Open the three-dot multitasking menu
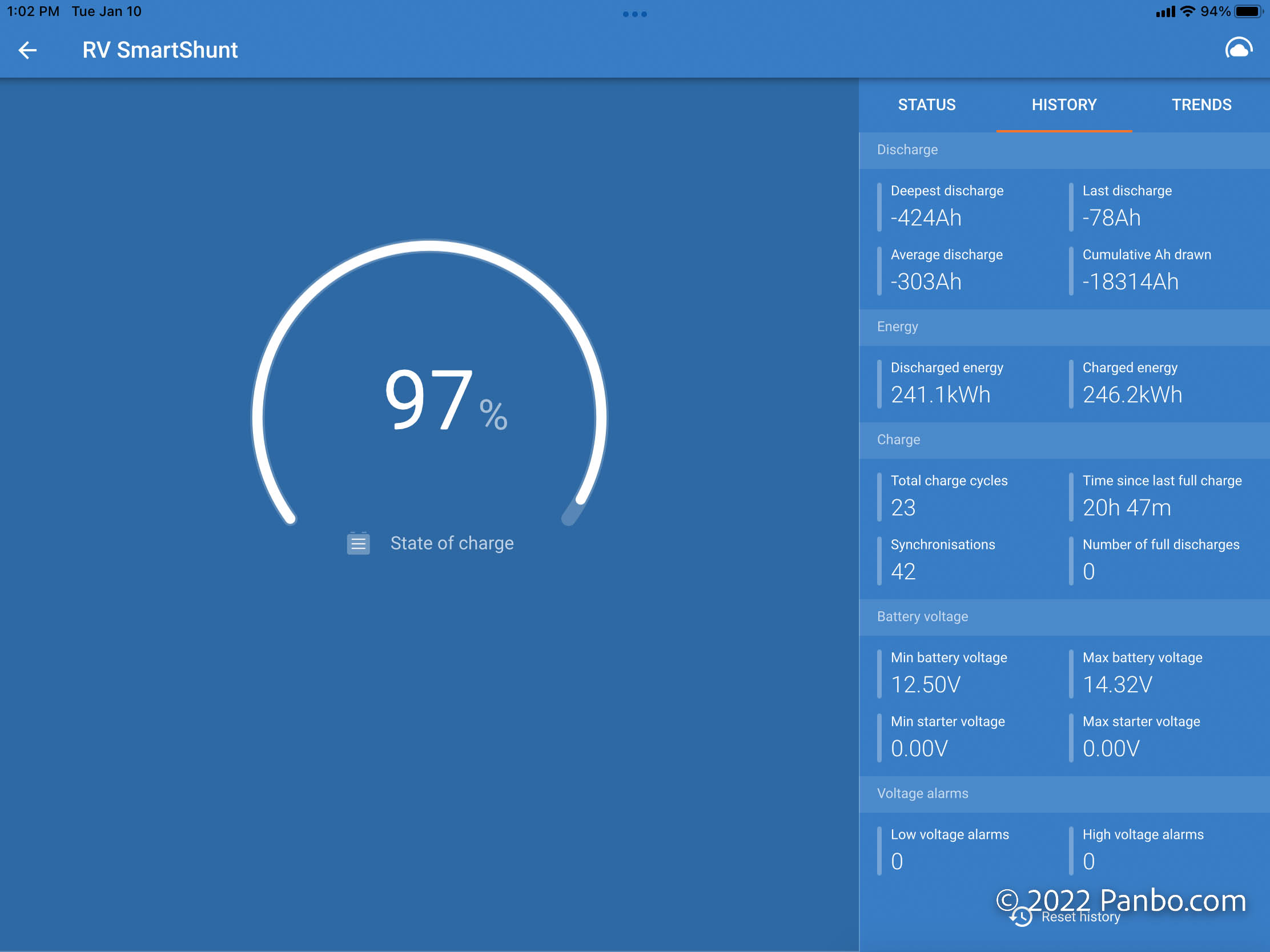The image size is (1270, 952). (x=635, y=14)
